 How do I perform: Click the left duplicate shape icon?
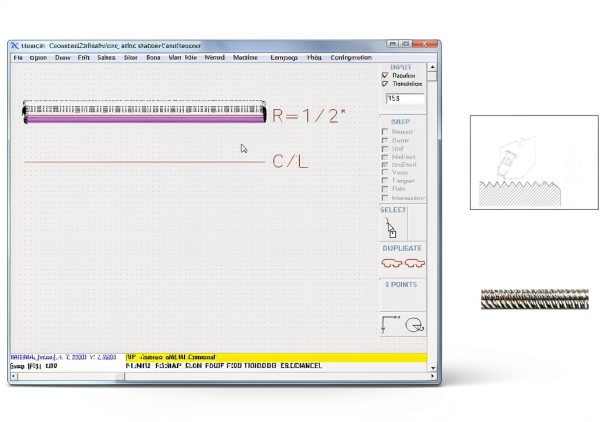391,263
